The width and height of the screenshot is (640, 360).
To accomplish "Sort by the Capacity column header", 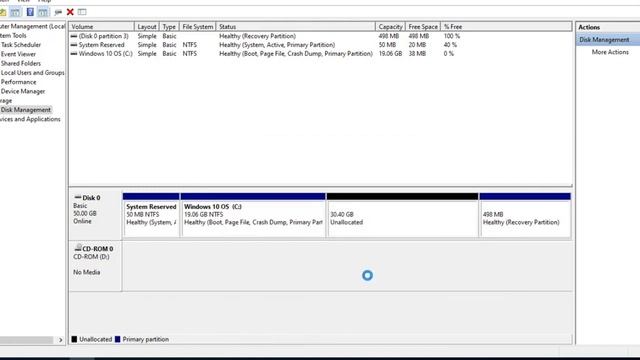I will point(390,27).
